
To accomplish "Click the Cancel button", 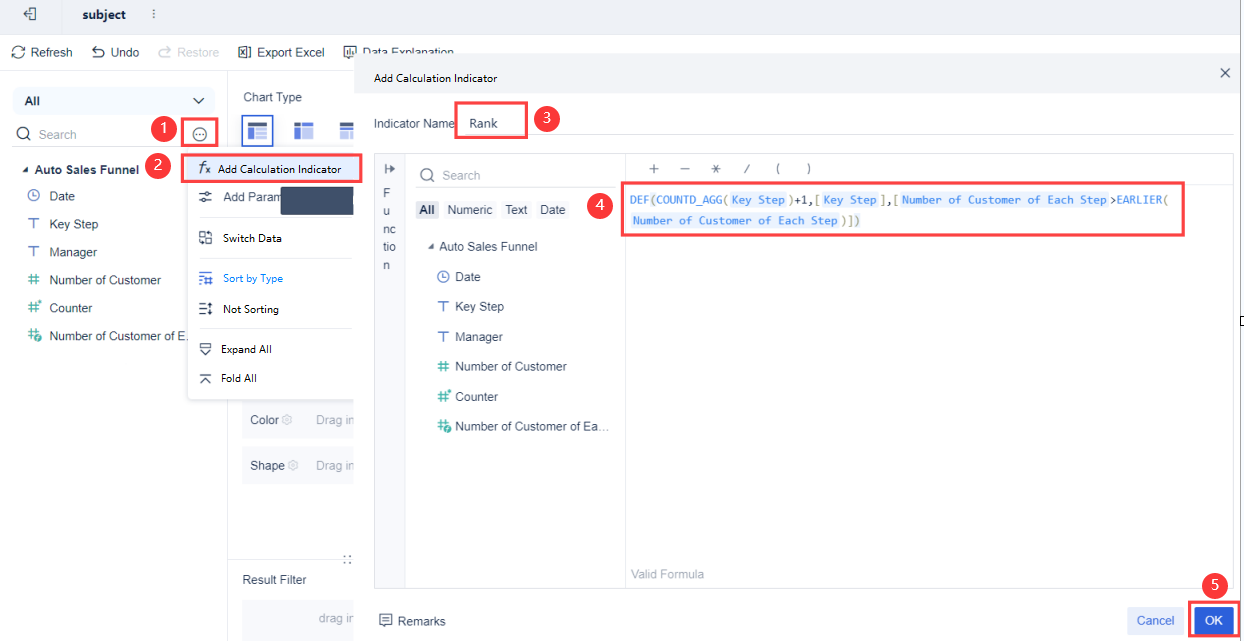I will point(1155,620).
